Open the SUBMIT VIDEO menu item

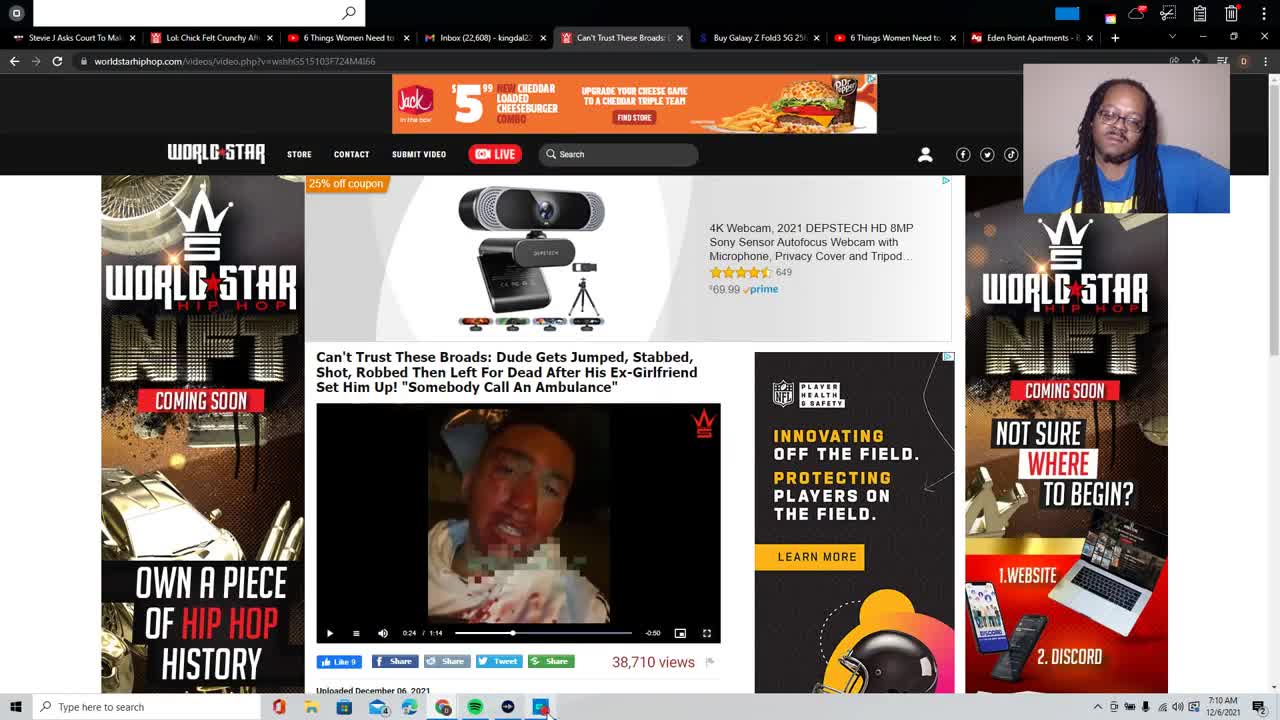(419, 154)
